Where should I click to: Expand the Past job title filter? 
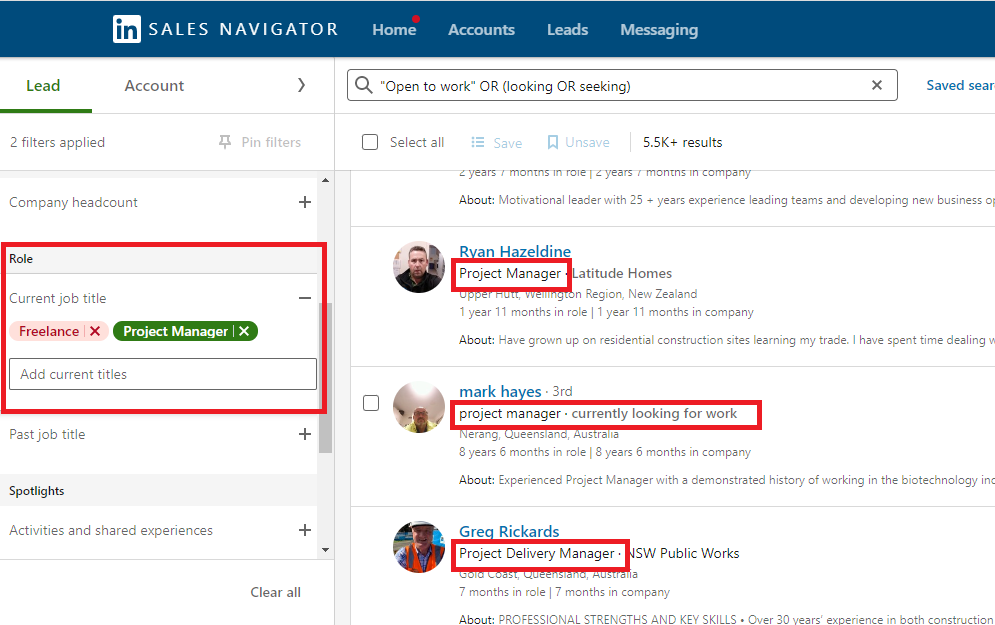point(305,435)
